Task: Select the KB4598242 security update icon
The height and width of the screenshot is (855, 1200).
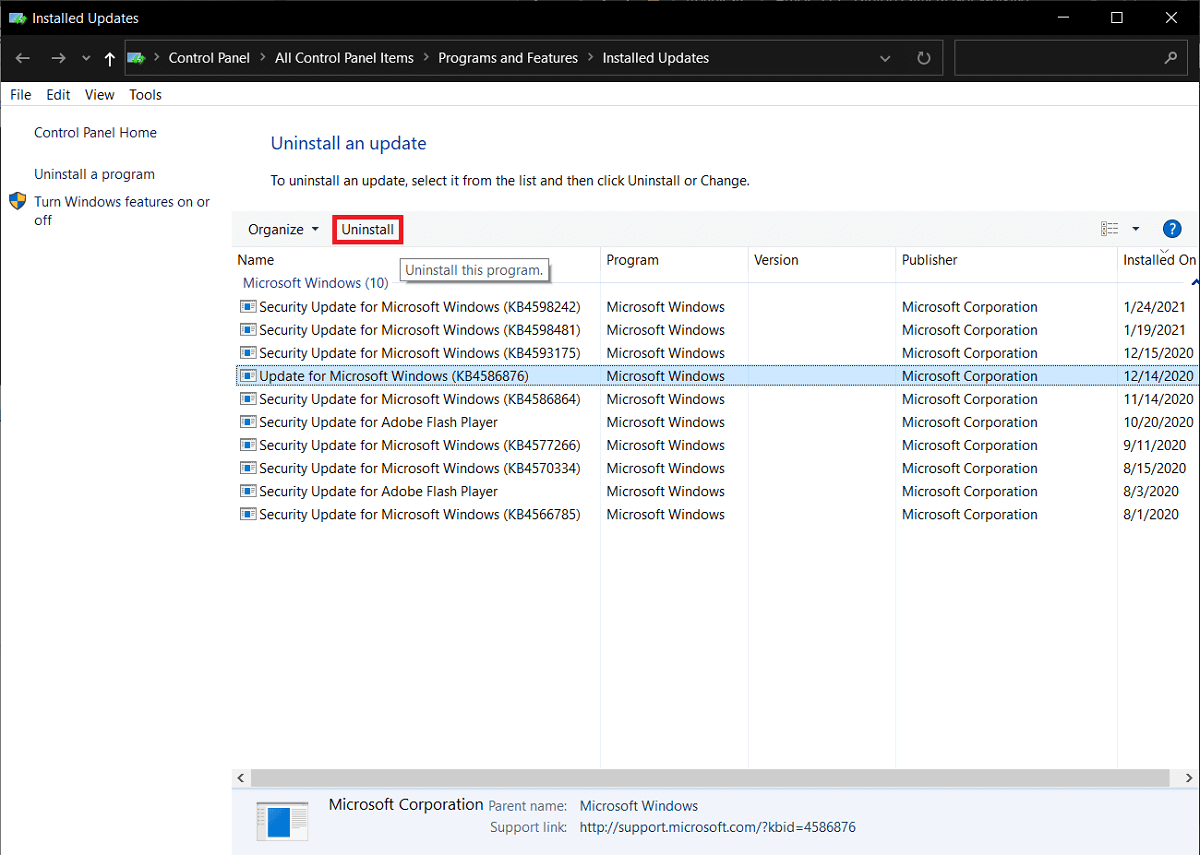Action: 248,306
